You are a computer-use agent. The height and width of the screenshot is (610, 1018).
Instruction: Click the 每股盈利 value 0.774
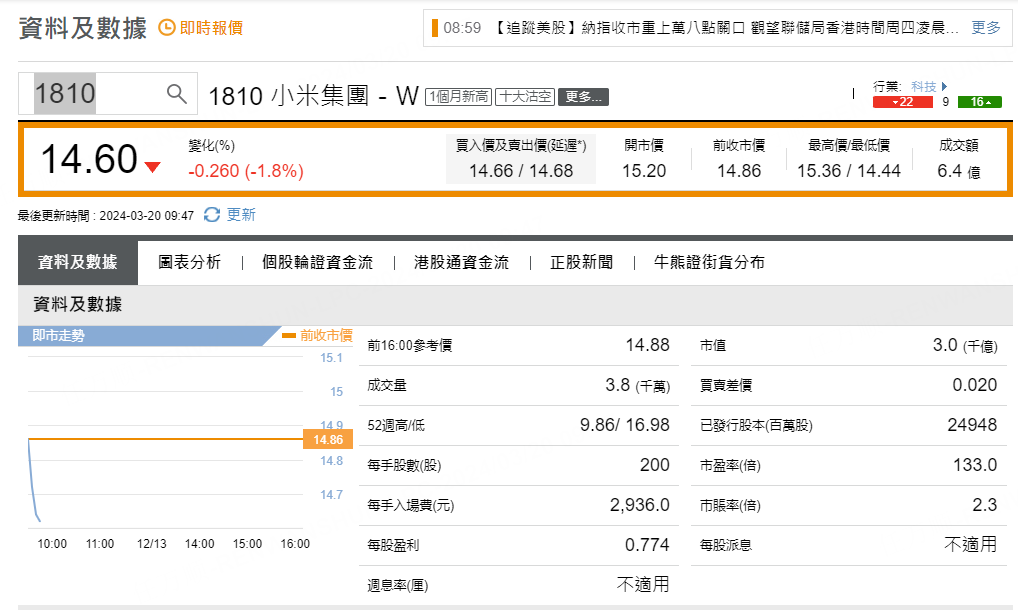(647, 545)
